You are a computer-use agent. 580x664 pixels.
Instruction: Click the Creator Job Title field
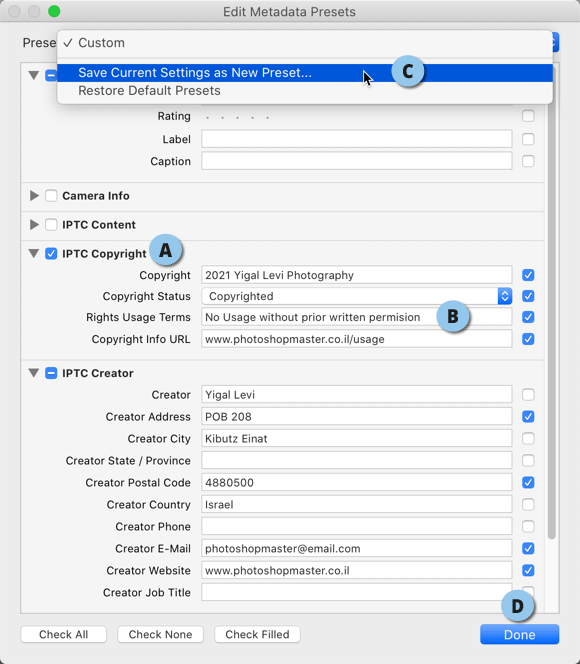coord(357,592)
